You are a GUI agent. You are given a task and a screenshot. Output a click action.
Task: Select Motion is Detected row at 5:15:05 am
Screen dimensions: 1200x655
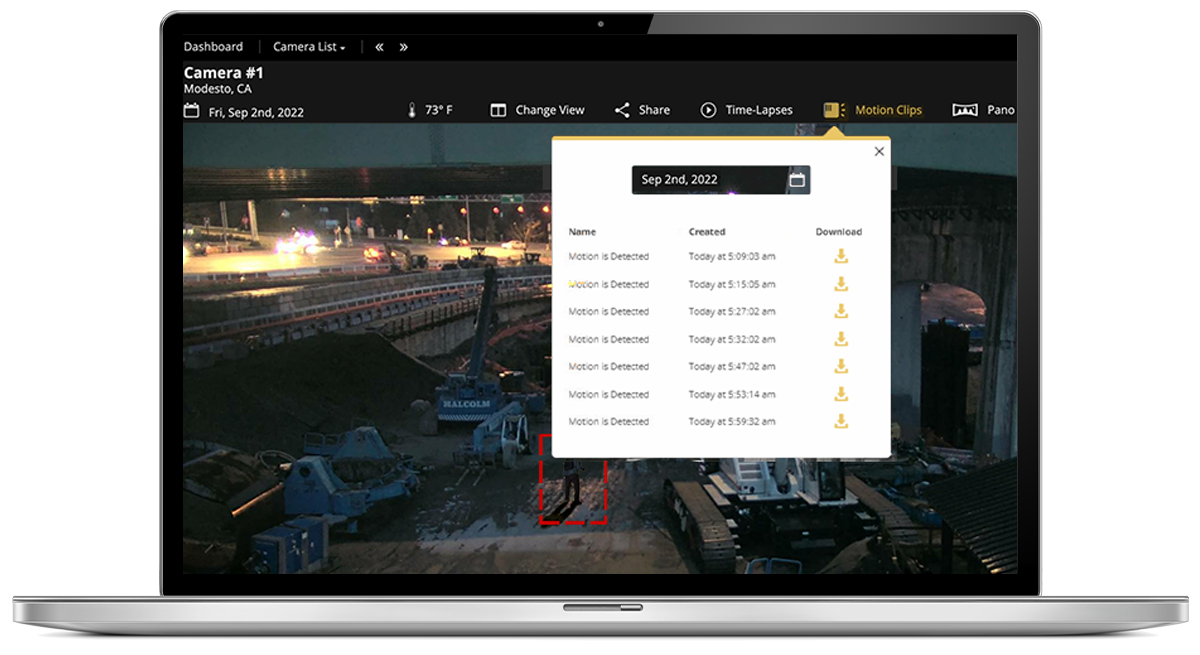[x=609, y=284]
